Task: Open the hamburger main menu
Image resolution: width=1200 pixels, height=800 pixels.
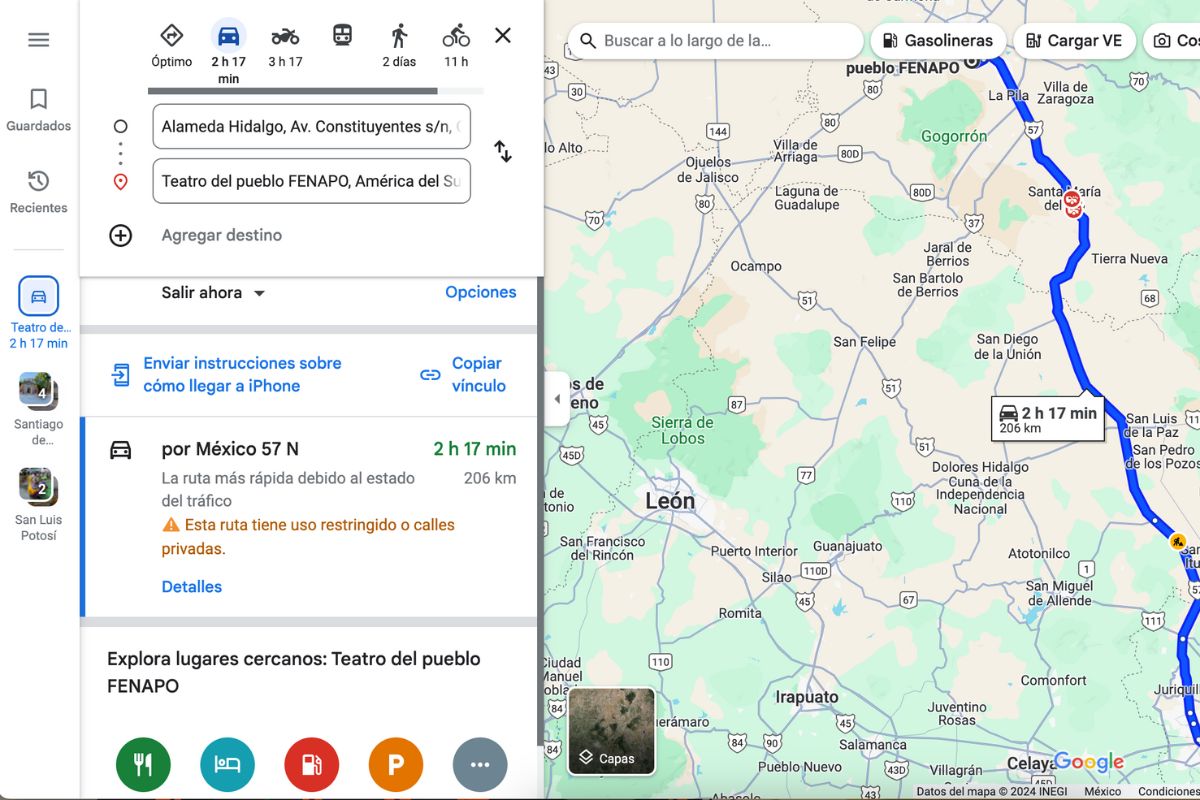Action: tap(38, 40)
